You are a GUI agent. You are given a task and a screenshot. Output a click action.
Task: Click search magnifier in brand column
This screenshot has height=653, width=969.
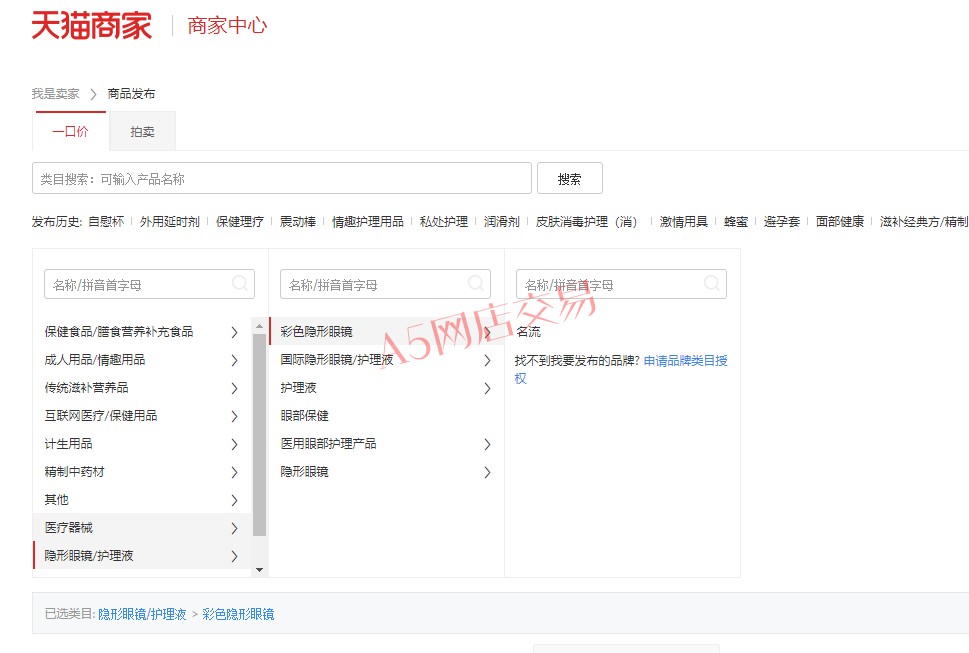pyautogui.click(x=712, y=284)
